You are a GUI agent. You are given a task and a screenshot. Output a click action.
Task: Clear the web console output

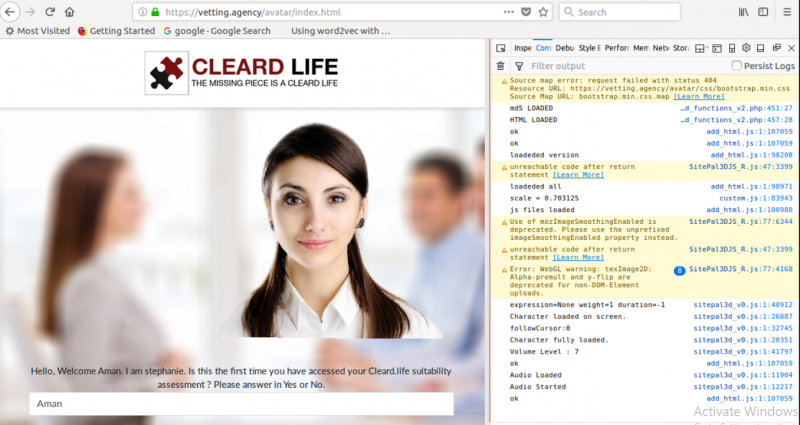[x=501, y=66]
